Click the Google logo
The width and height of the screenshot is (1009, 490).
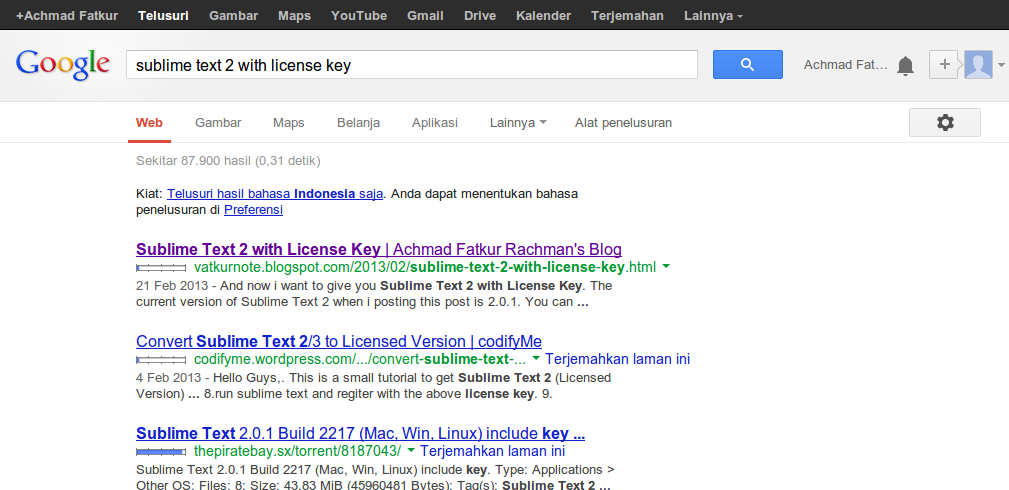click(62, 64)
